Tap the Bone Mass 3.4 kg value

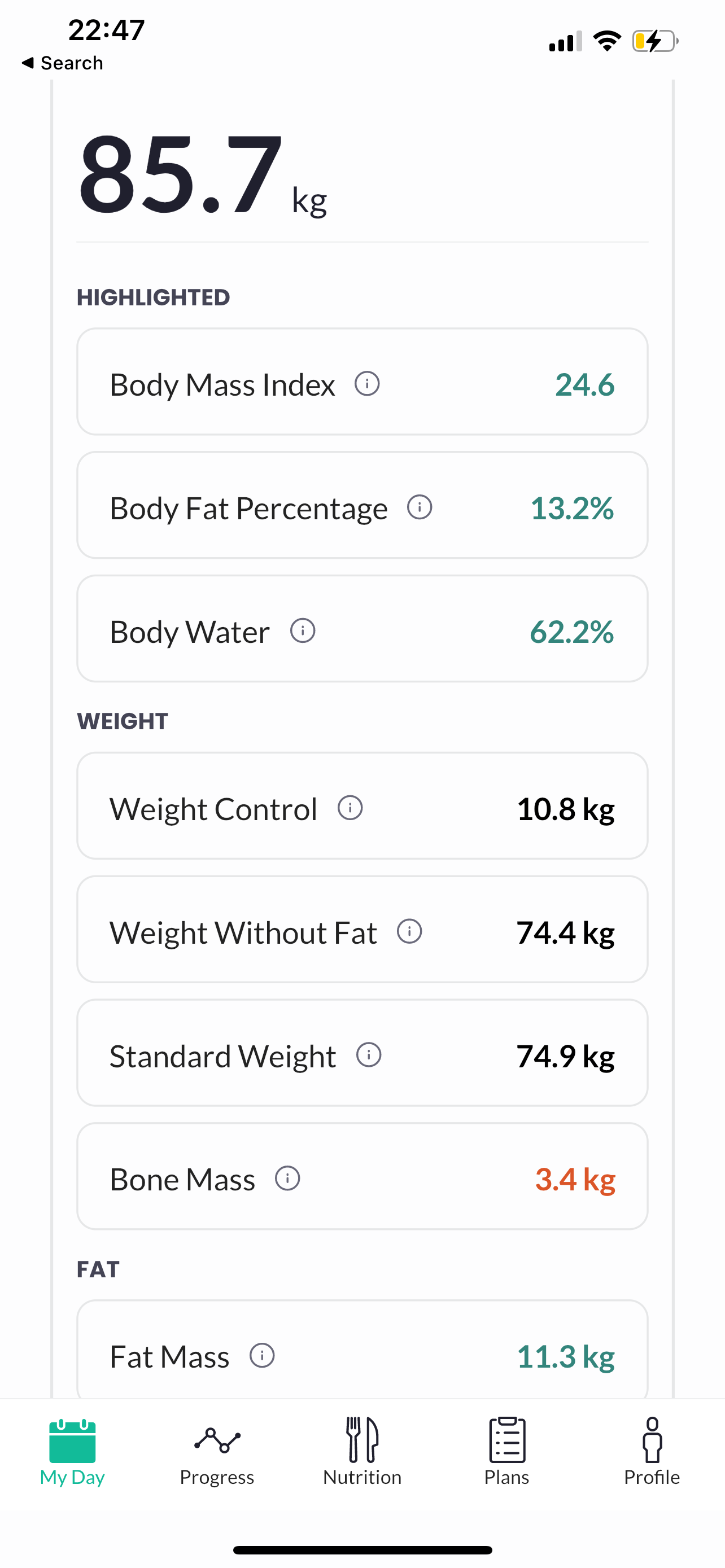point(575,1180)
